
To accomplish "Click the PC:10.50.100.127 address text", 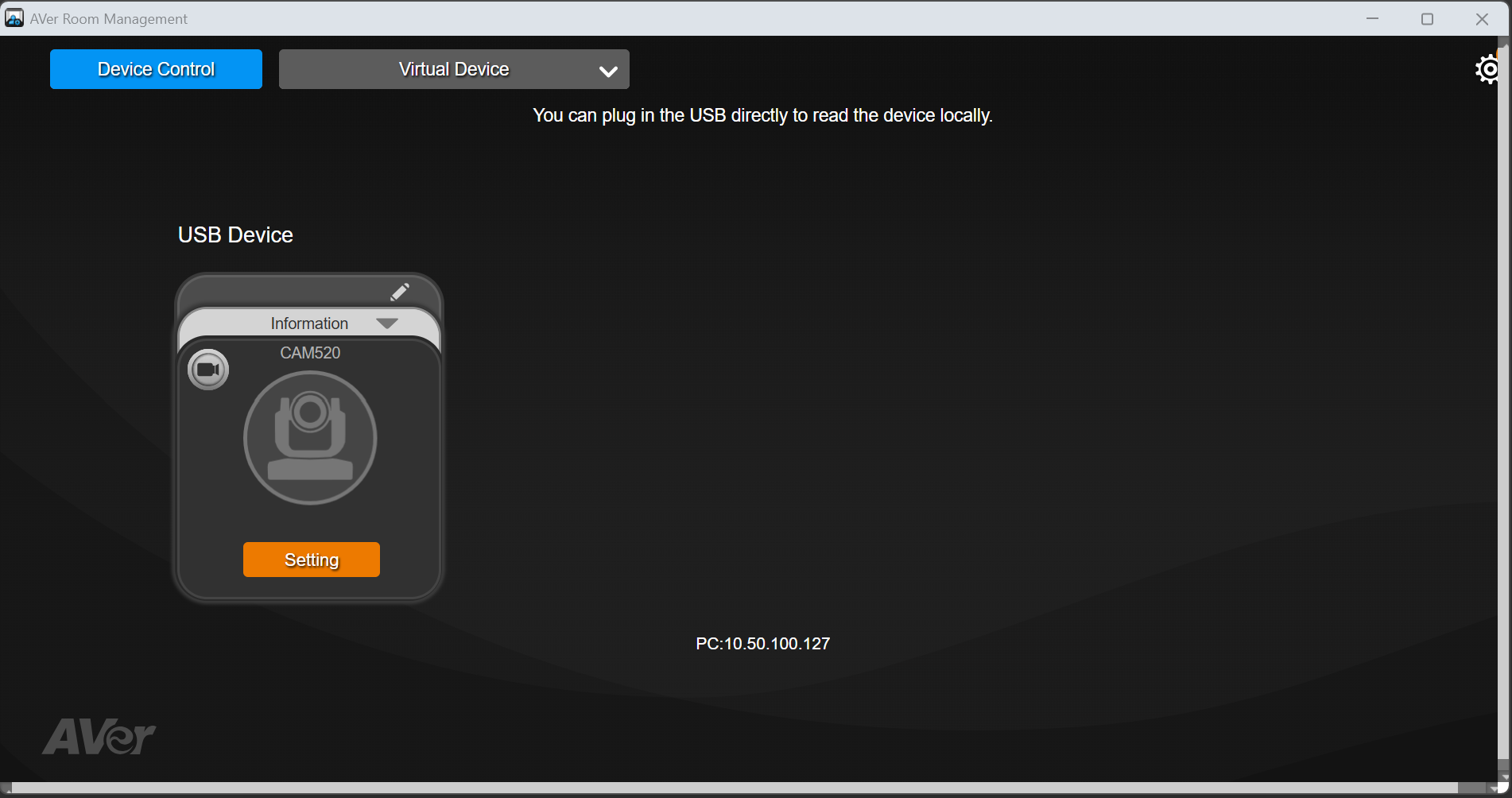I will (762, 644).
